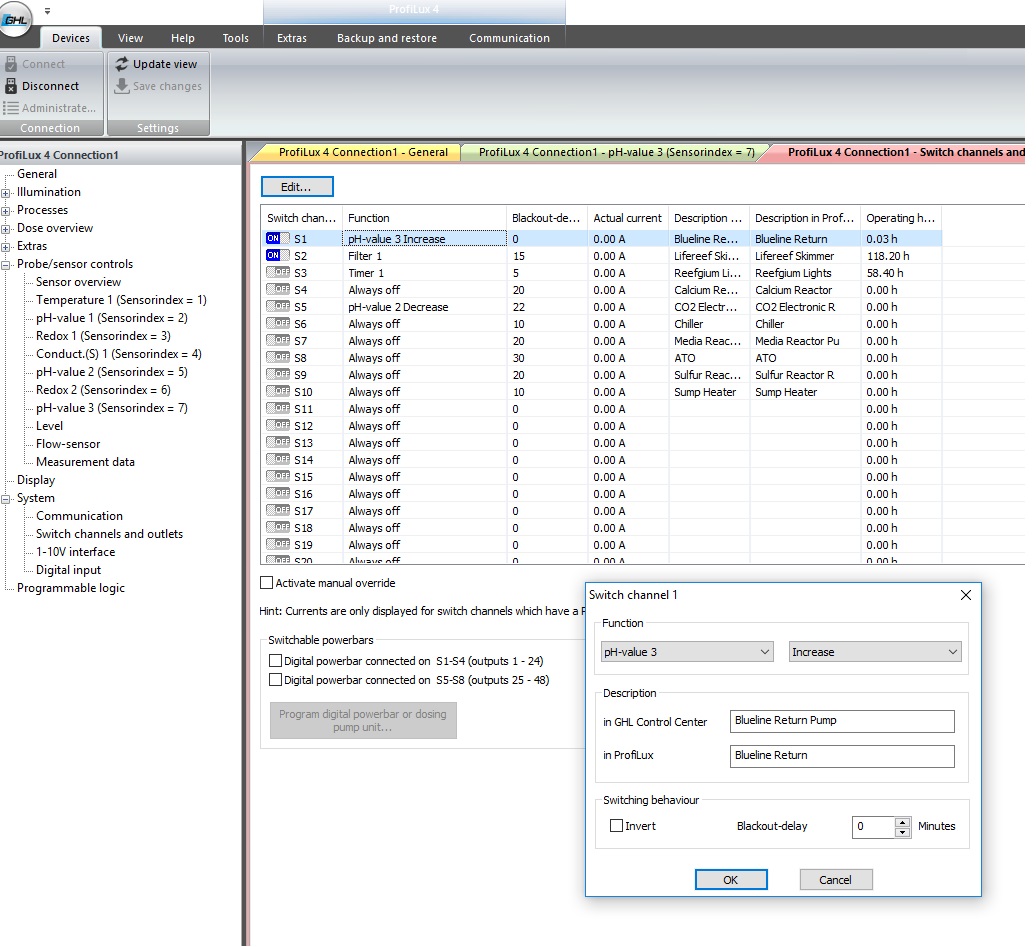Toggle the OFF switch icon for S6
1036x947 pixels.
click(278, 324)
